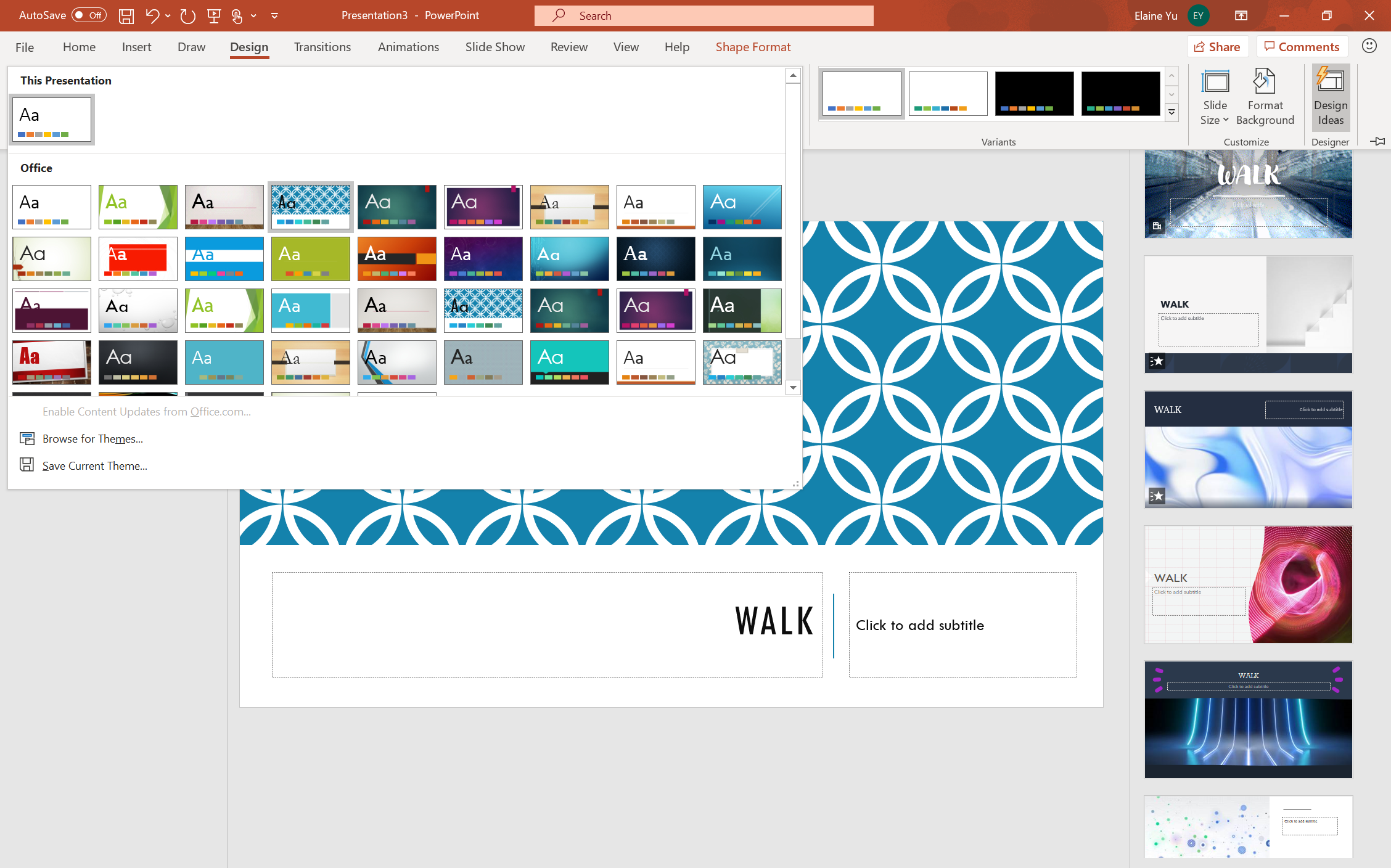Click the Share icon in ribbon
The height and width of the screenshot is (868, 1391).
pyautogui.click(x=1215, y=47)
